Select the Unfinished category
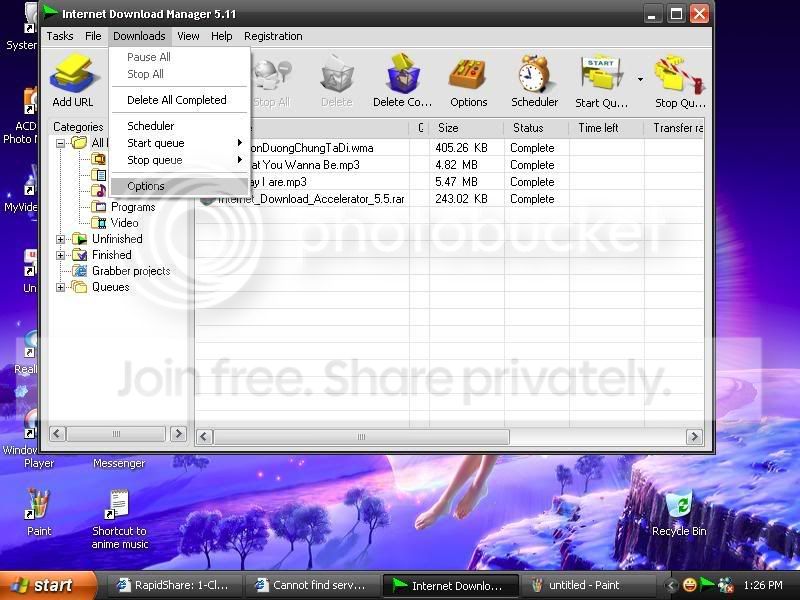 pos(117,239)
